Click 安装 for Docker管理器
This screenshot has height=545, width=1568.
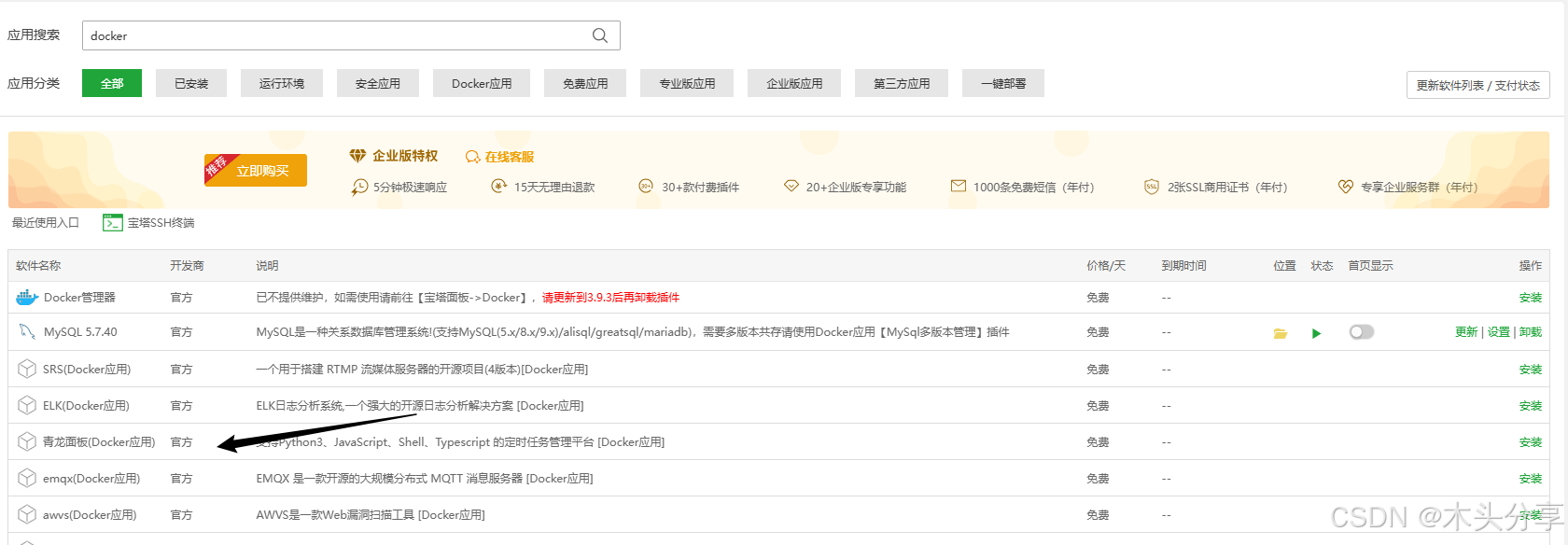click(1531, 298)
